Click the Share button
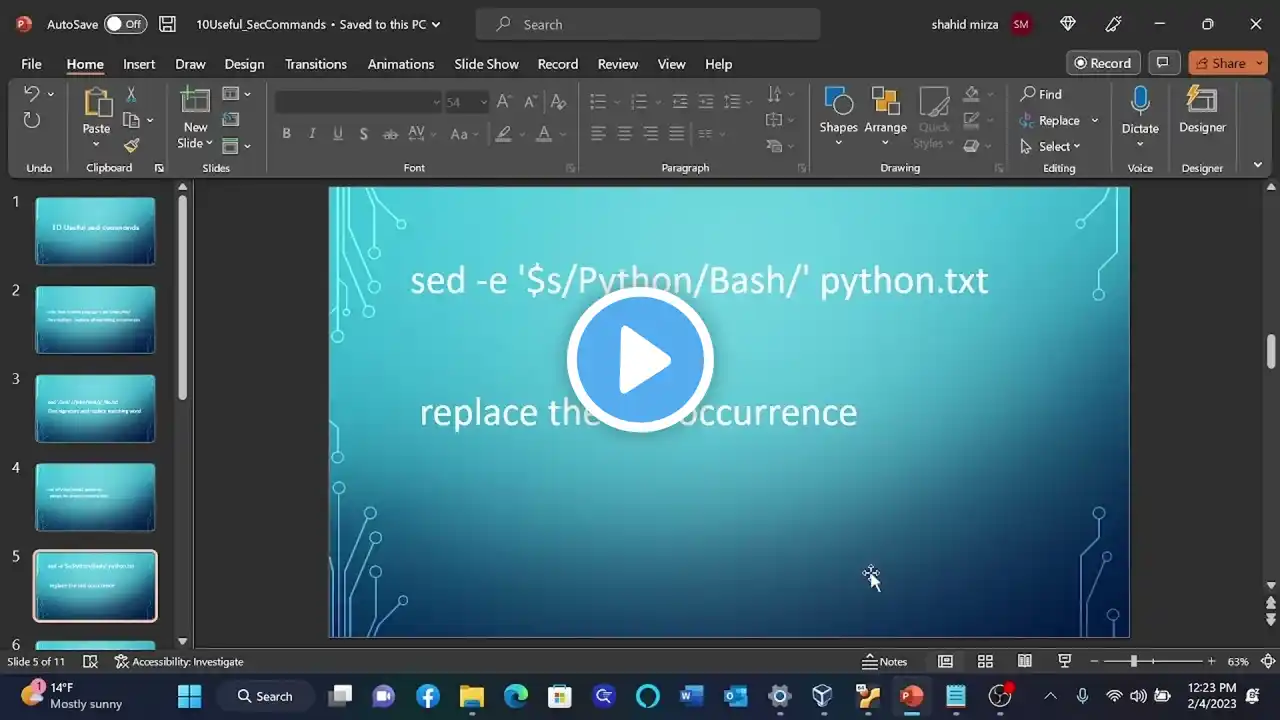The width and height of the screenshot is (1280, 720). click(1227, 63)
